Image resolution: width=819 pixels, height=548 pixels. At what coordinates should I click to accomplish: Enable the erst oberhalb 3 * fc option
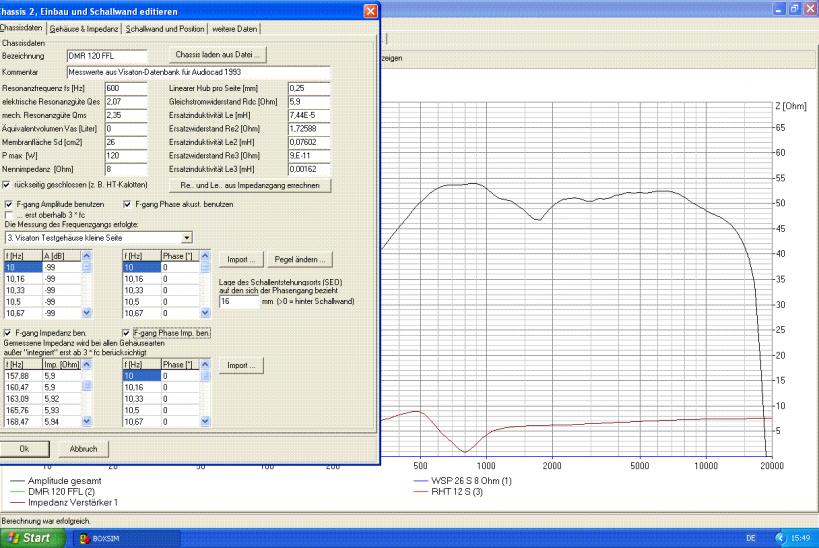(x=8, y=214)
